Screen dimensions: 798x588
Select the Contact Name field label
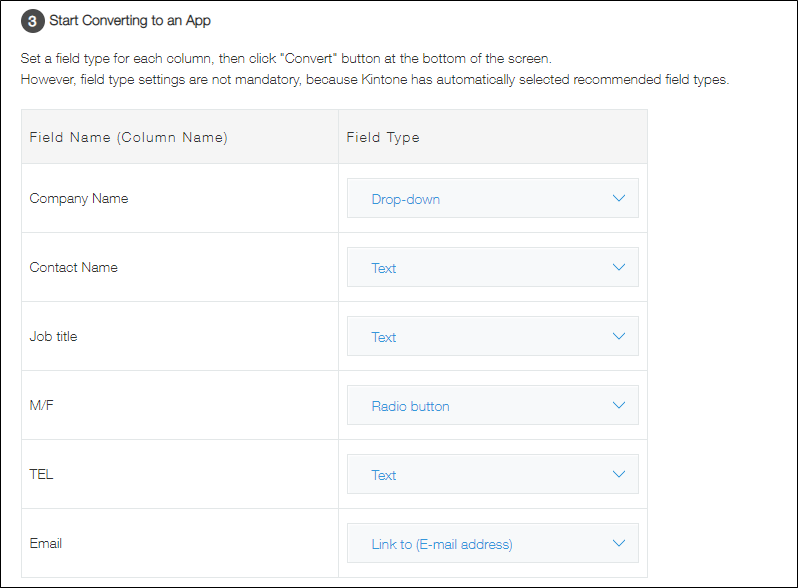(x=74, y=267)
